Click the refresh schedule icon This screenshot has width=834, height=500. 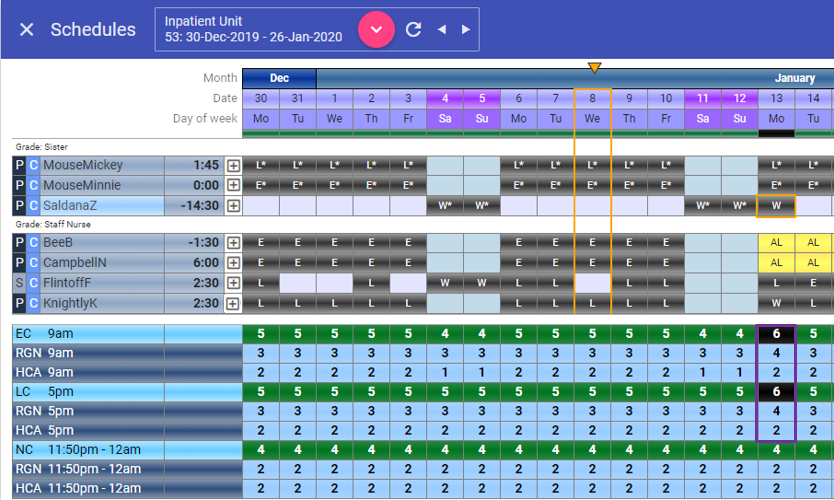click(413, 29)
